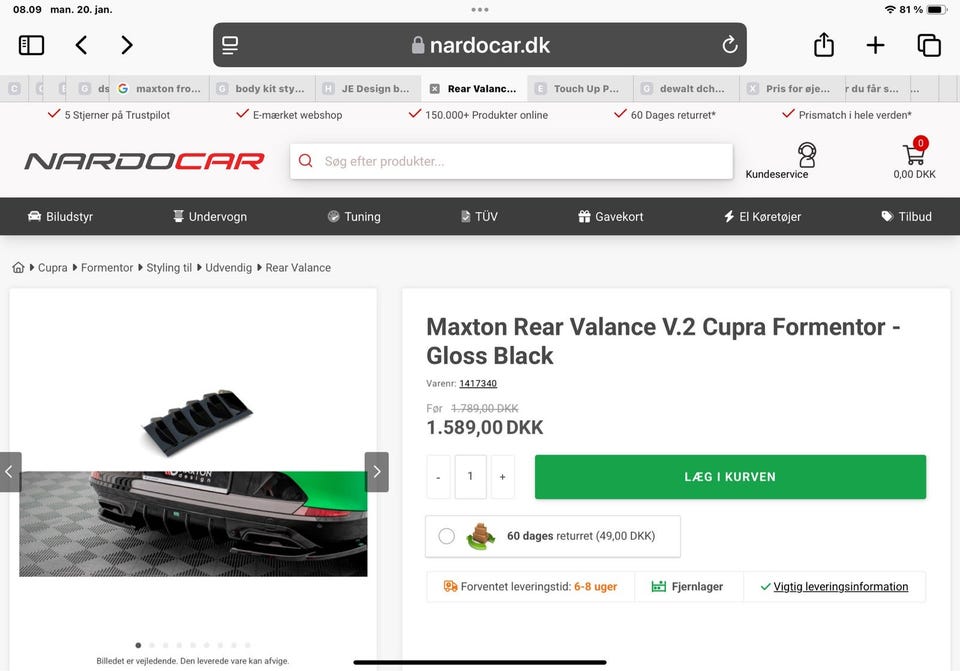Select the second image carousel dot

[152, 645]
